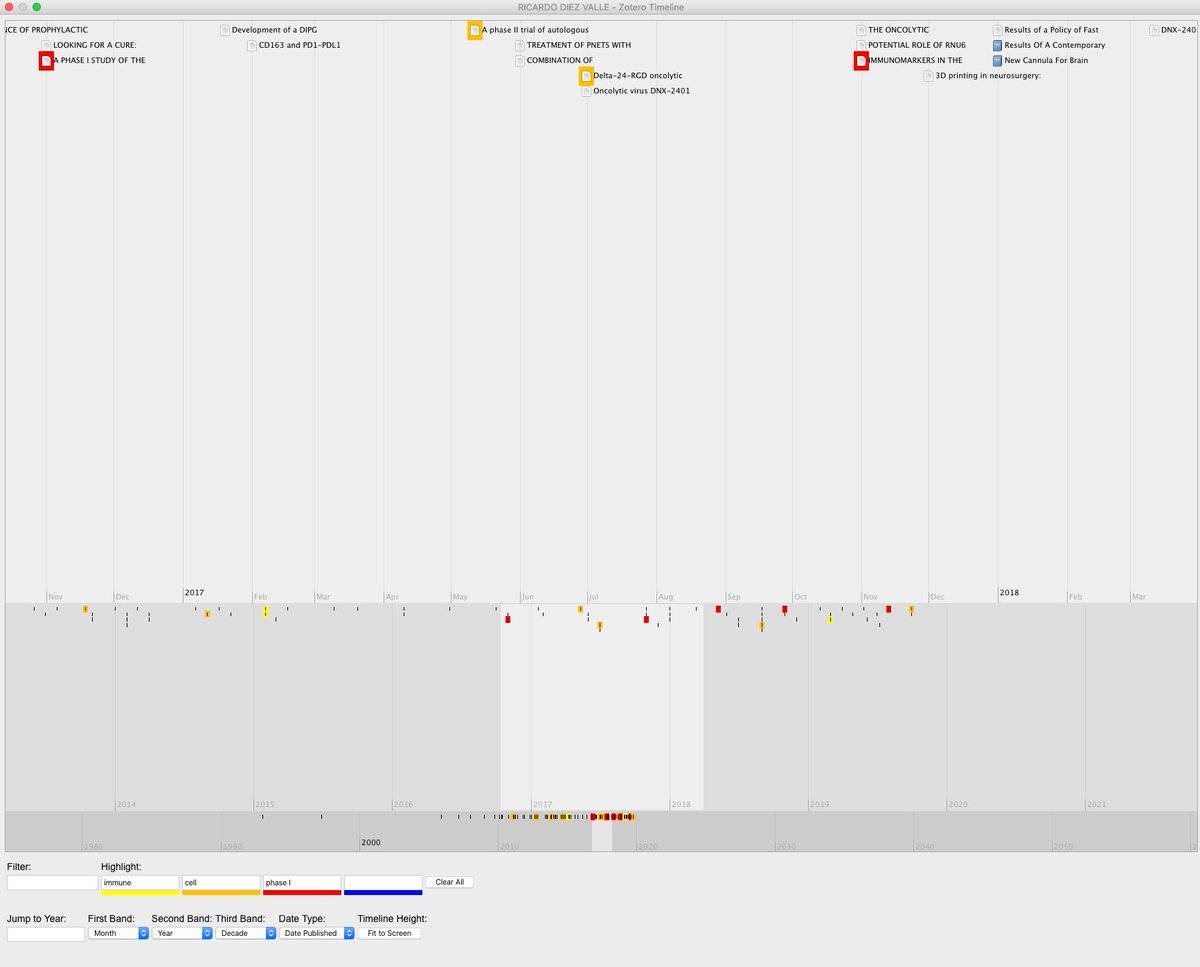
Task: Click the Fit to Screen button
Action: point(389,933)
